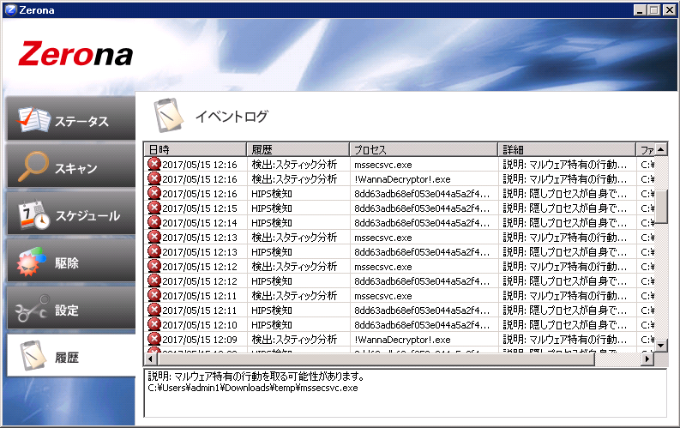Click the wrench tools icon on 設定
680x428 pixels.
tap(32, 309)
